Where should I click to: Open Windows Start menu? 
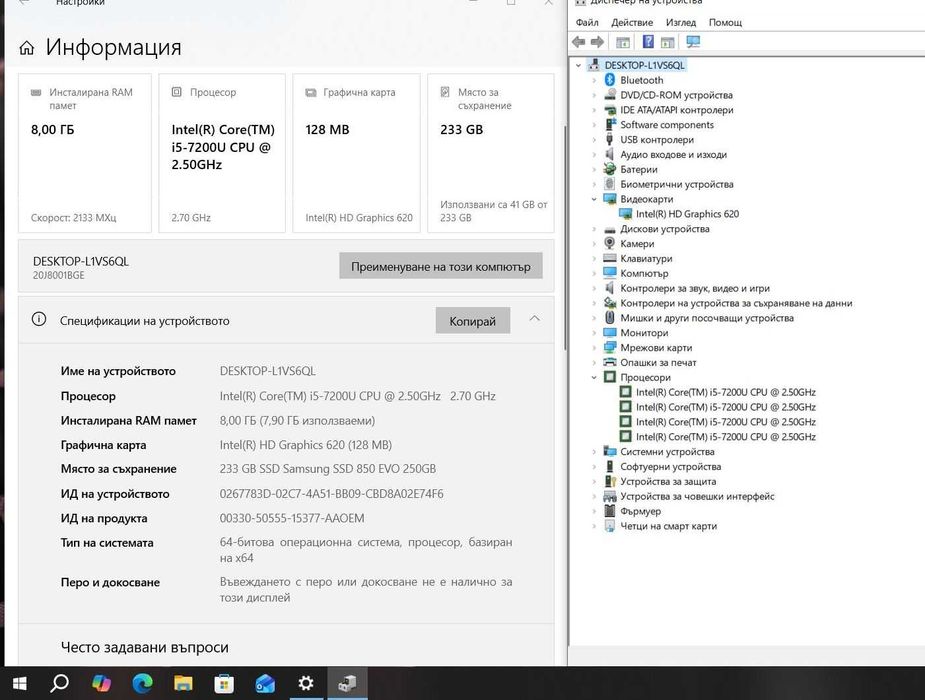(x=19, y=683)
